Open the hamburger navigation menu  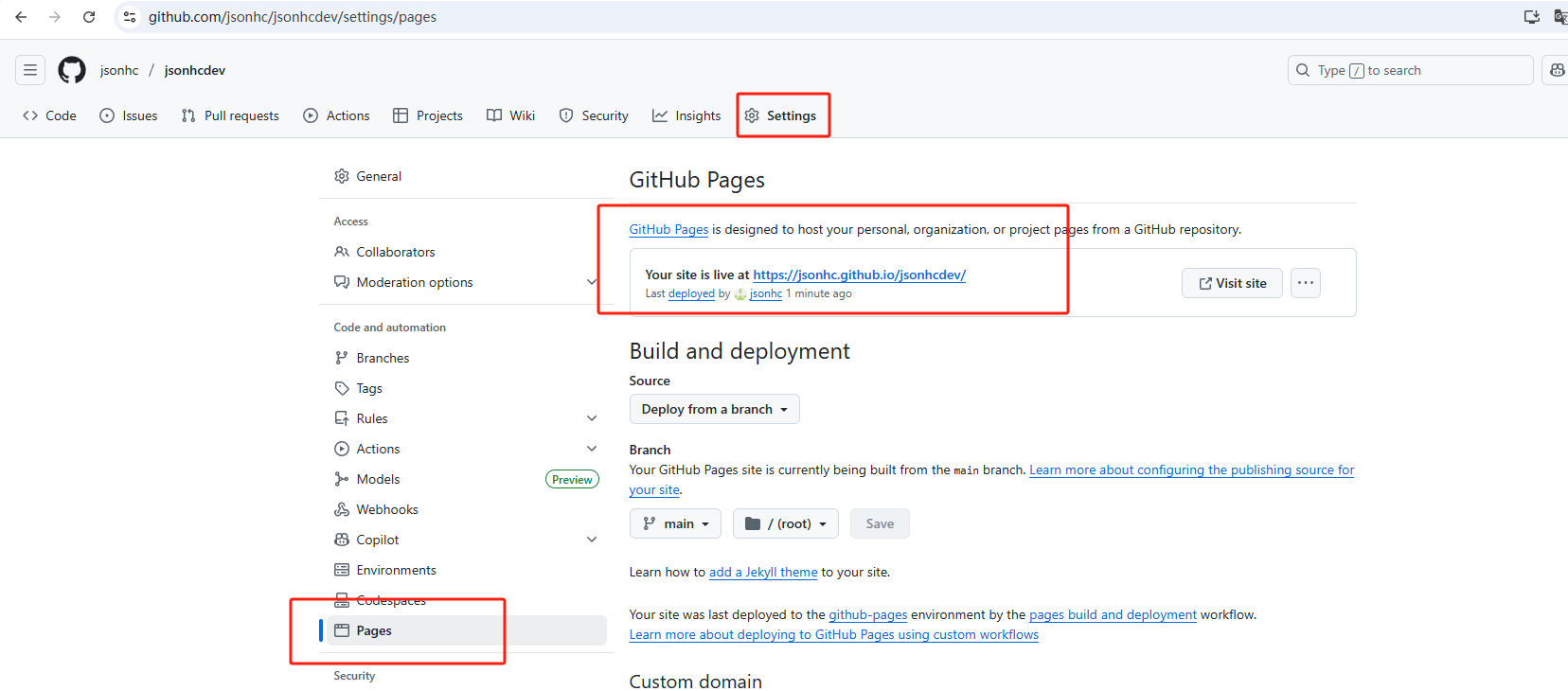(x=30, y=70)
